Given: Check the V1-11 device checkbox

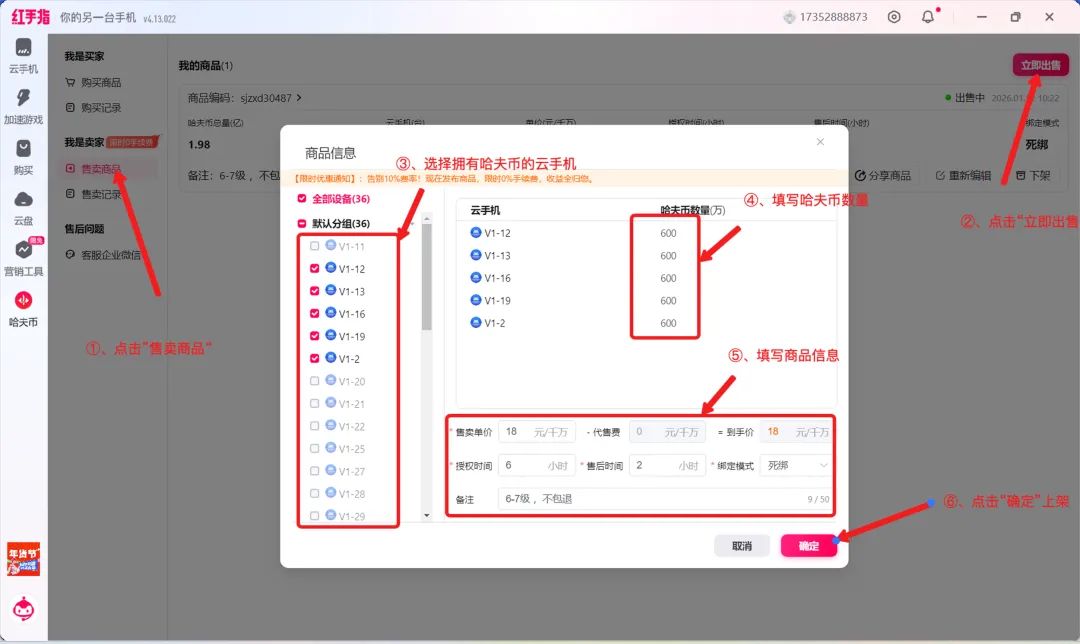Looking at the screenshot, I should click(x=315, y=246).
